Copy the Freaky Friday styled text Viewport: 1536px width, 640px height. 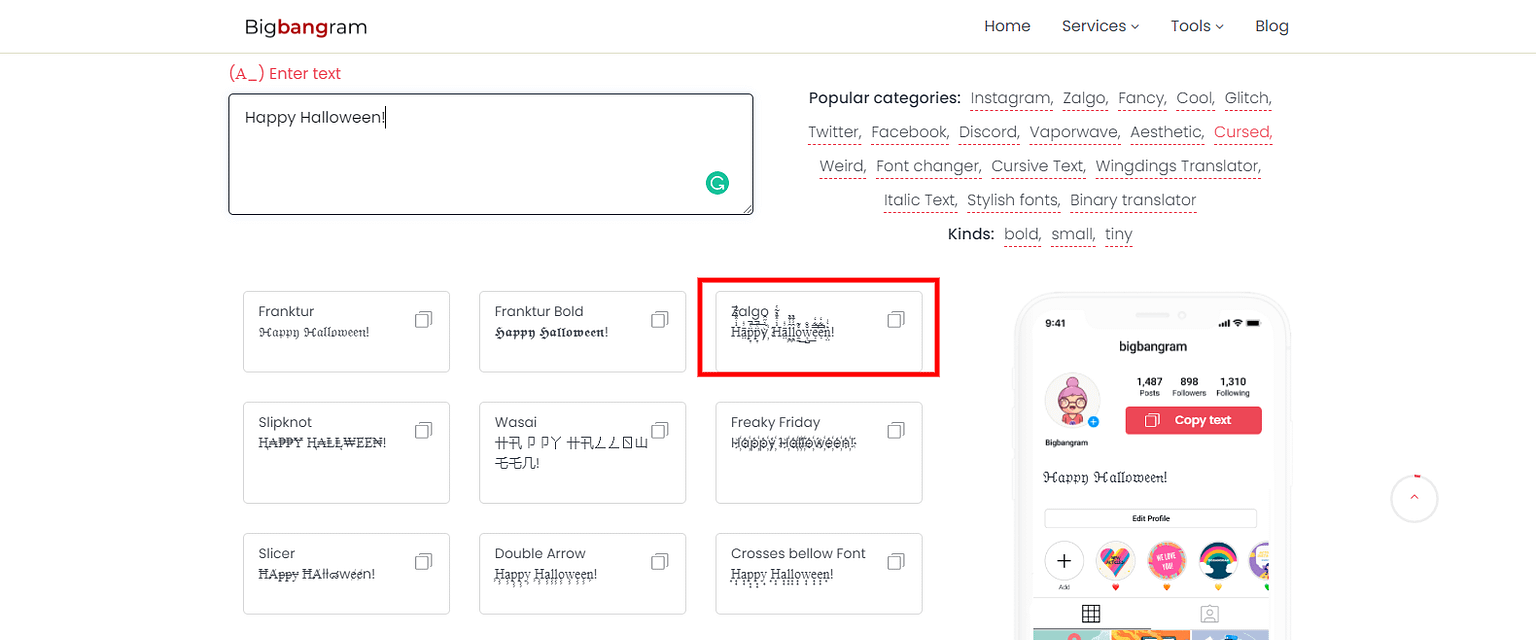tap(895, 430)
